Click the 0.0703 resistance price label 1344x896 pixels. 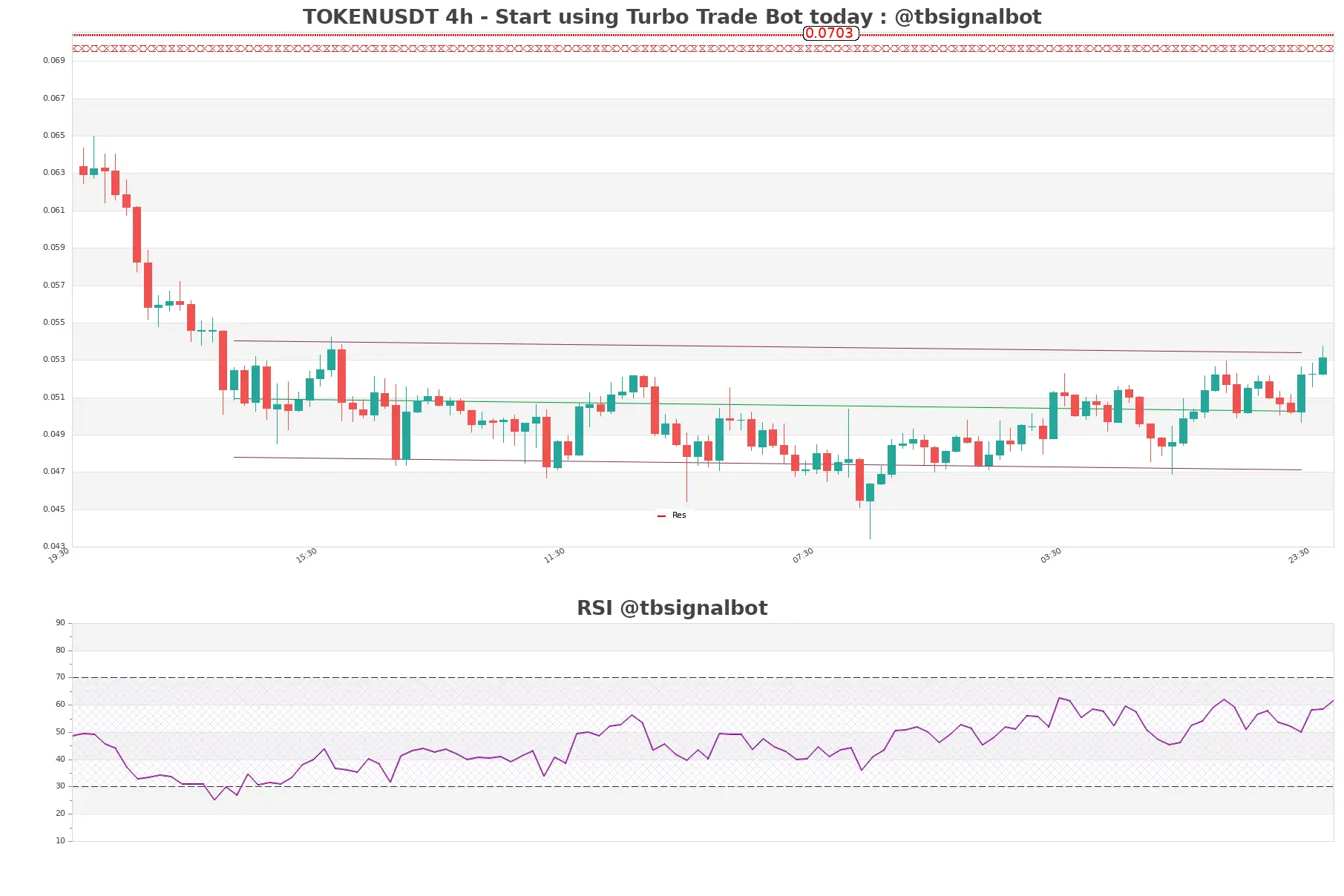(830, 33)
